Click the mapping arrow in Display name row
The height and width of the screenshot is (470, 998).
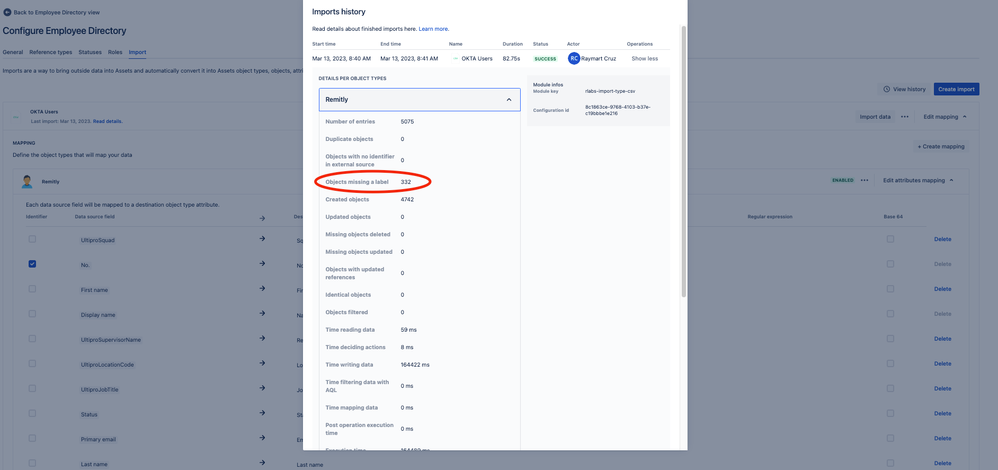click(x=262, y=314)
